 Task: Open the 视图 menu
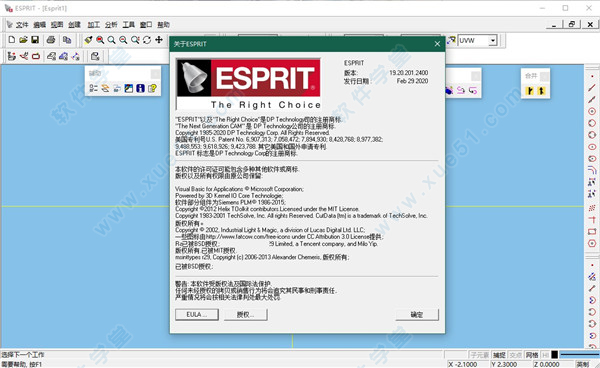57,24
